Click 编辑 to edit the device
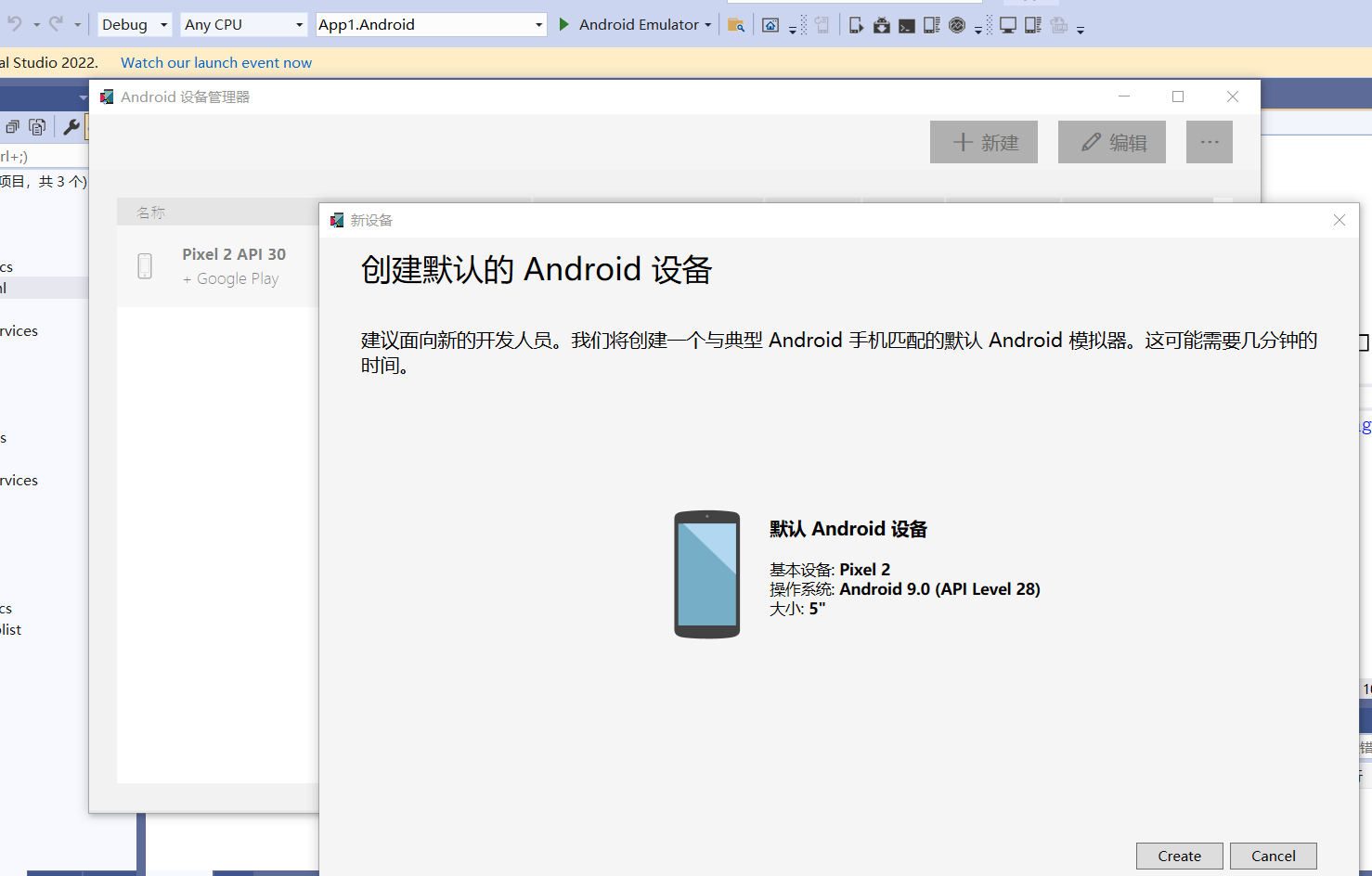Image resolution: width=1372 pixels, height=876 pixels. click(x=1111, y=141)
